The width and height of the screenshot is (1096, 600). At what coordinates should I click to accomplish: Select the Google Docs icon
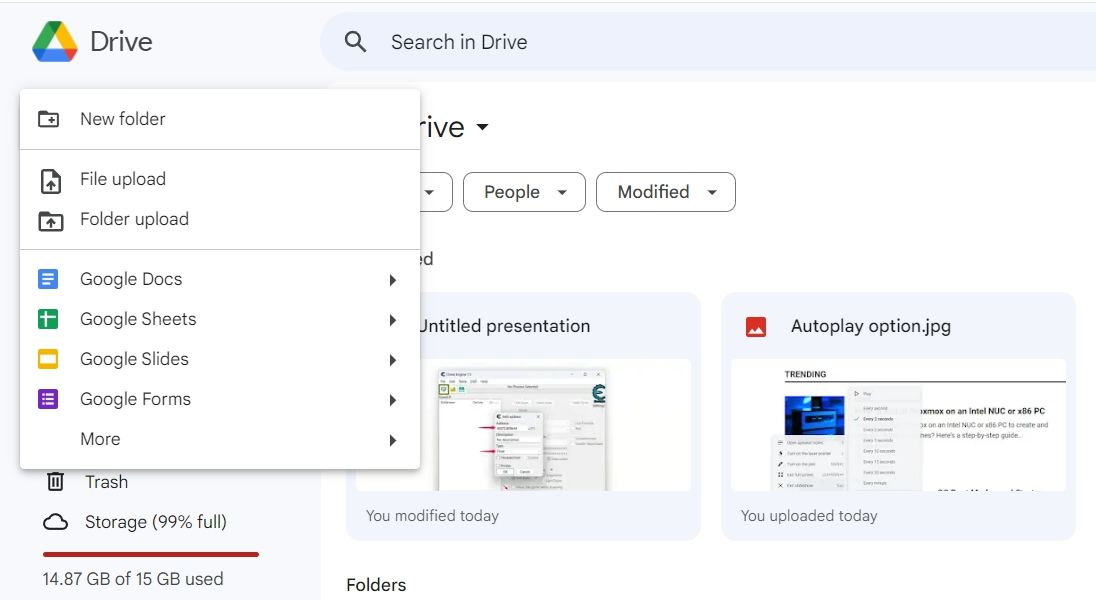(47, 279)
